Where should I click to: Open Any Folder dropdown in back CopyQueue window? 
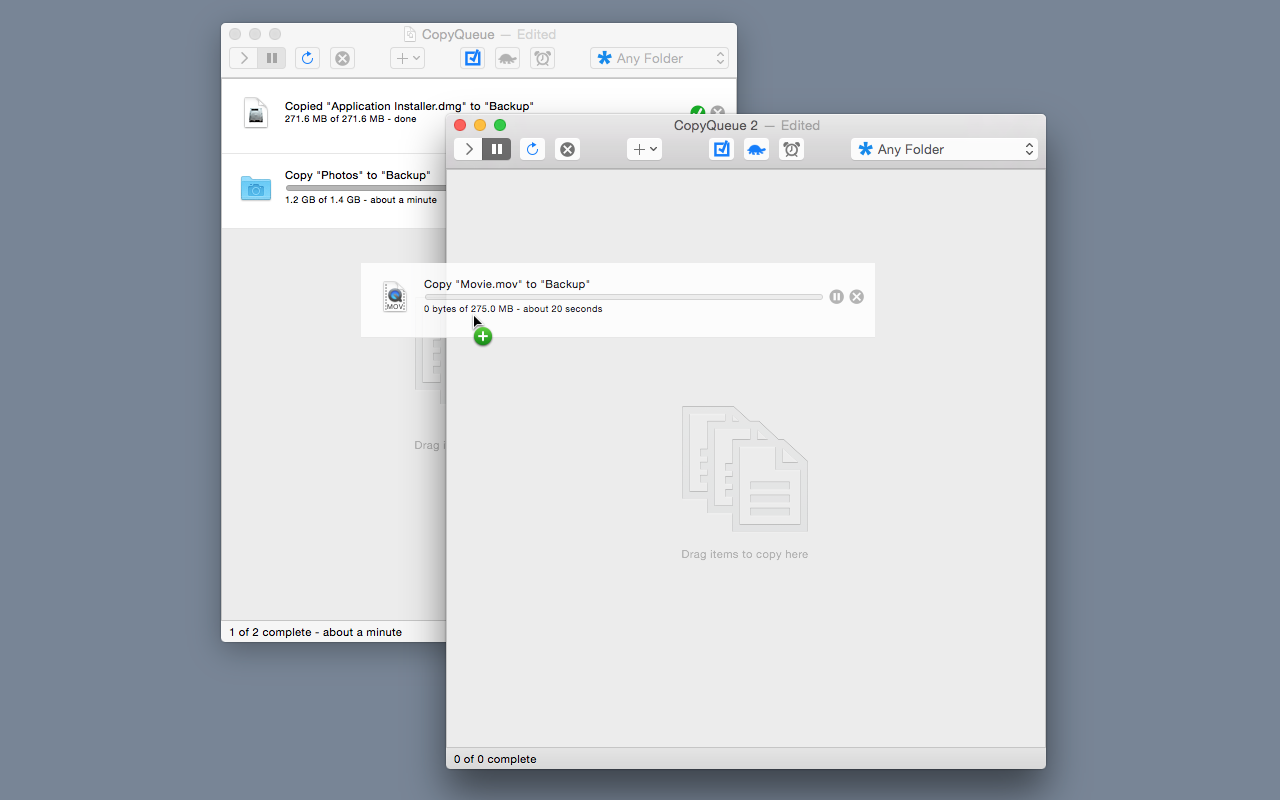coord(659,58)
